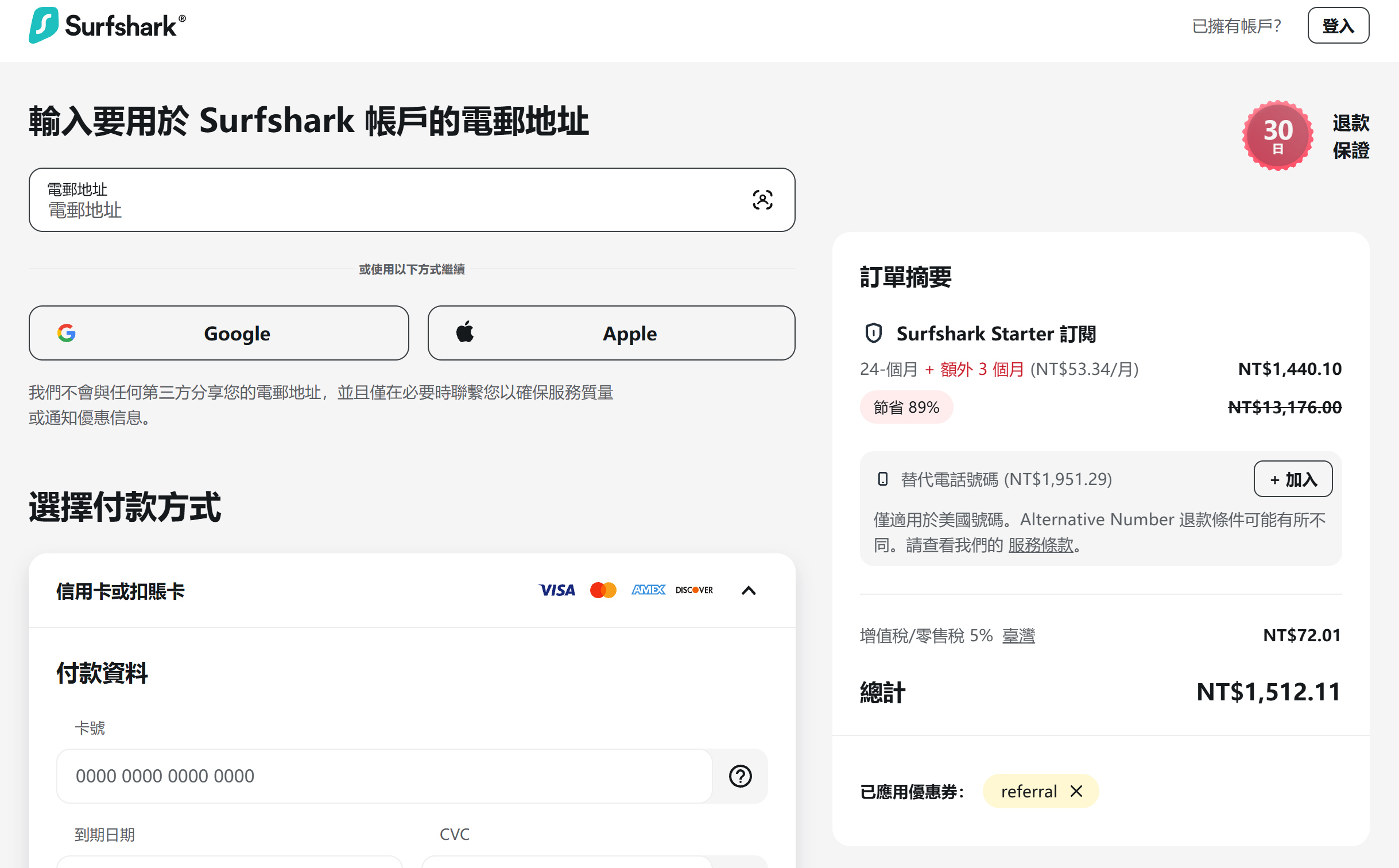Click the struck-through price NT$13,176.00
1399x868 pixels.
tap(1285, 407)
